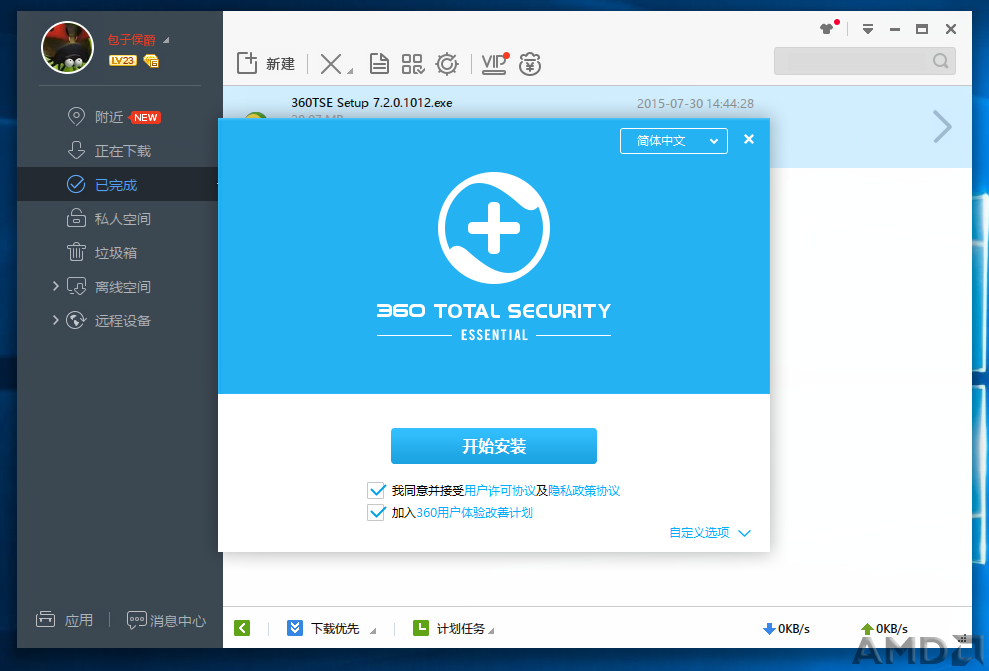Click the skin shirt icon
Screen dimensions: 989x671
pos(827,28)
